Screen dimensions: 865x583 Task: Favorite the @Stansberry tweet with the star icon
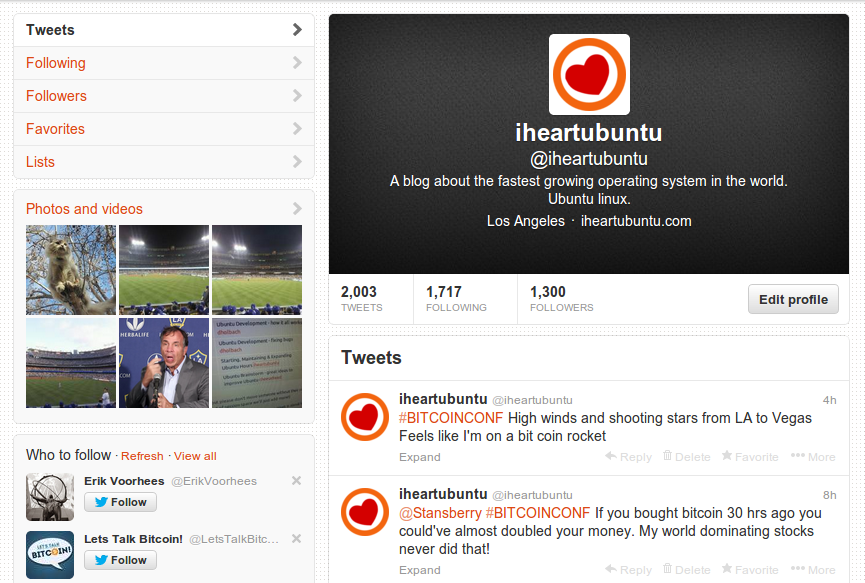[727, 568]
